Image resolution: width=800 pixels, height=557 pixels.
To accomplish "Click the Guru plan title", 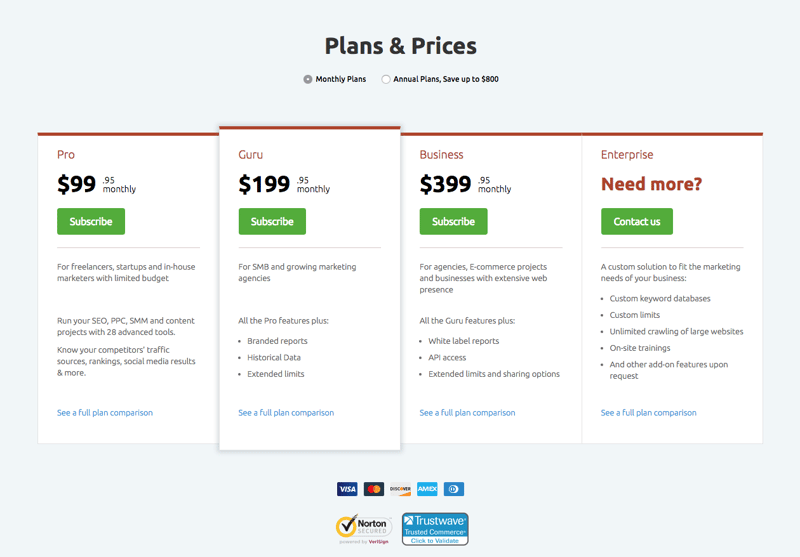I will tap(251, 155).
